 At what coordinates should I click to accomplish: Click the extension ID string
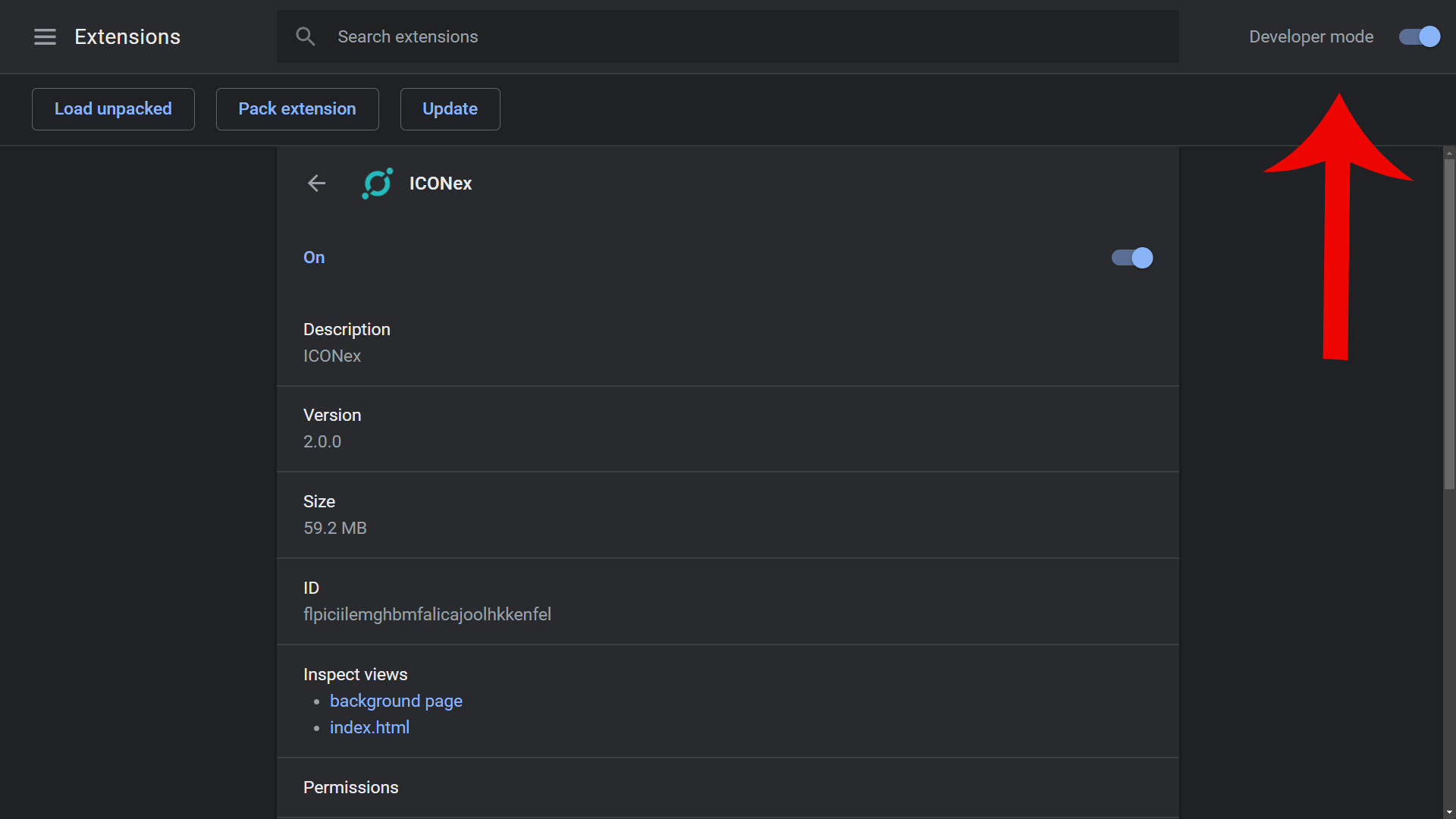coord(427,614)
